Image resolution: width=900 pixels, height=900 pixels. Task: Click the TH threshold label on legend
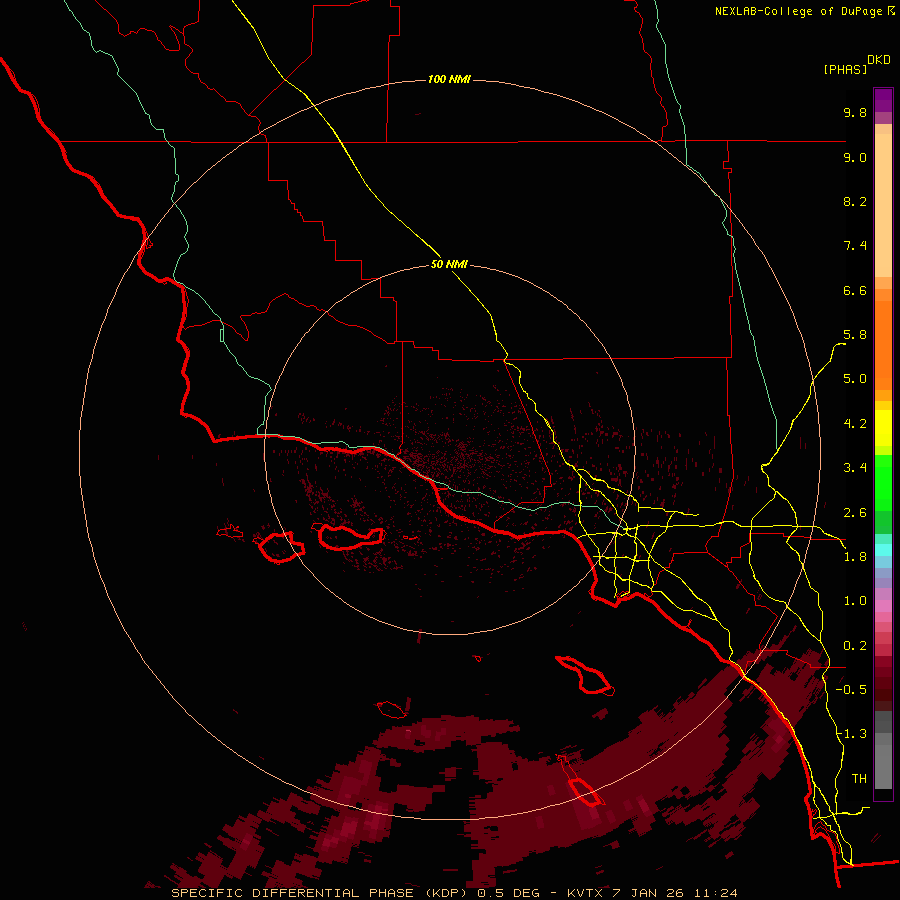[859, 779]
